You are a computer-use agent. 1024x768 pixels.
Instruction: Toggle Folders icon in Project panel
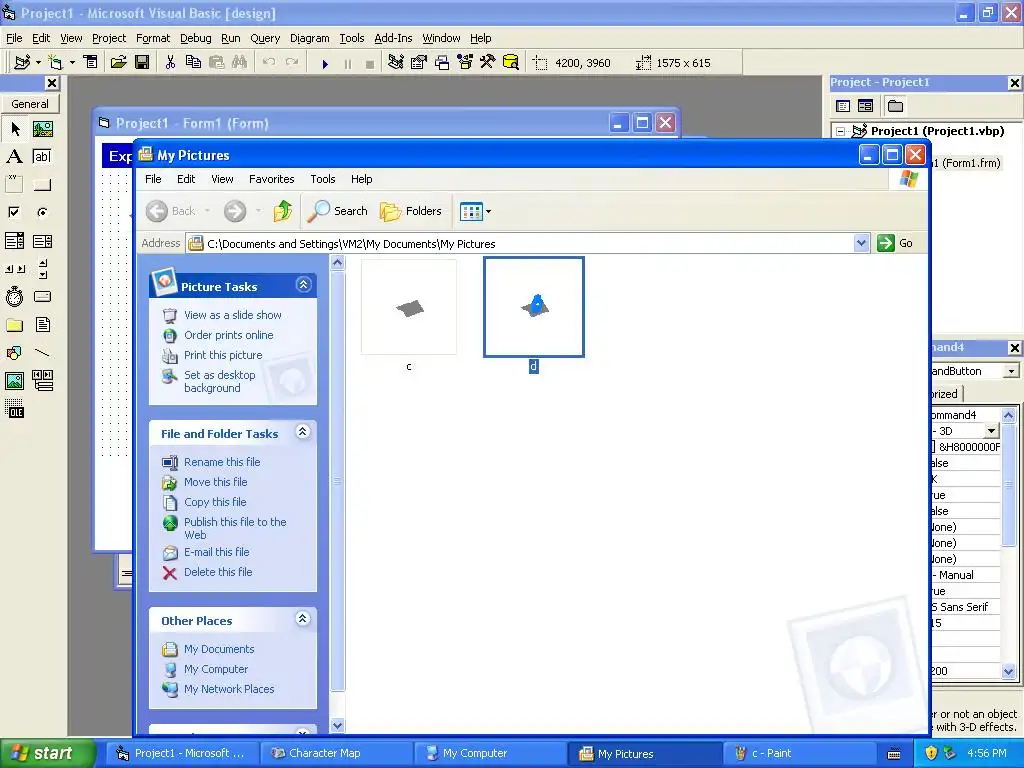click(895, 106)
